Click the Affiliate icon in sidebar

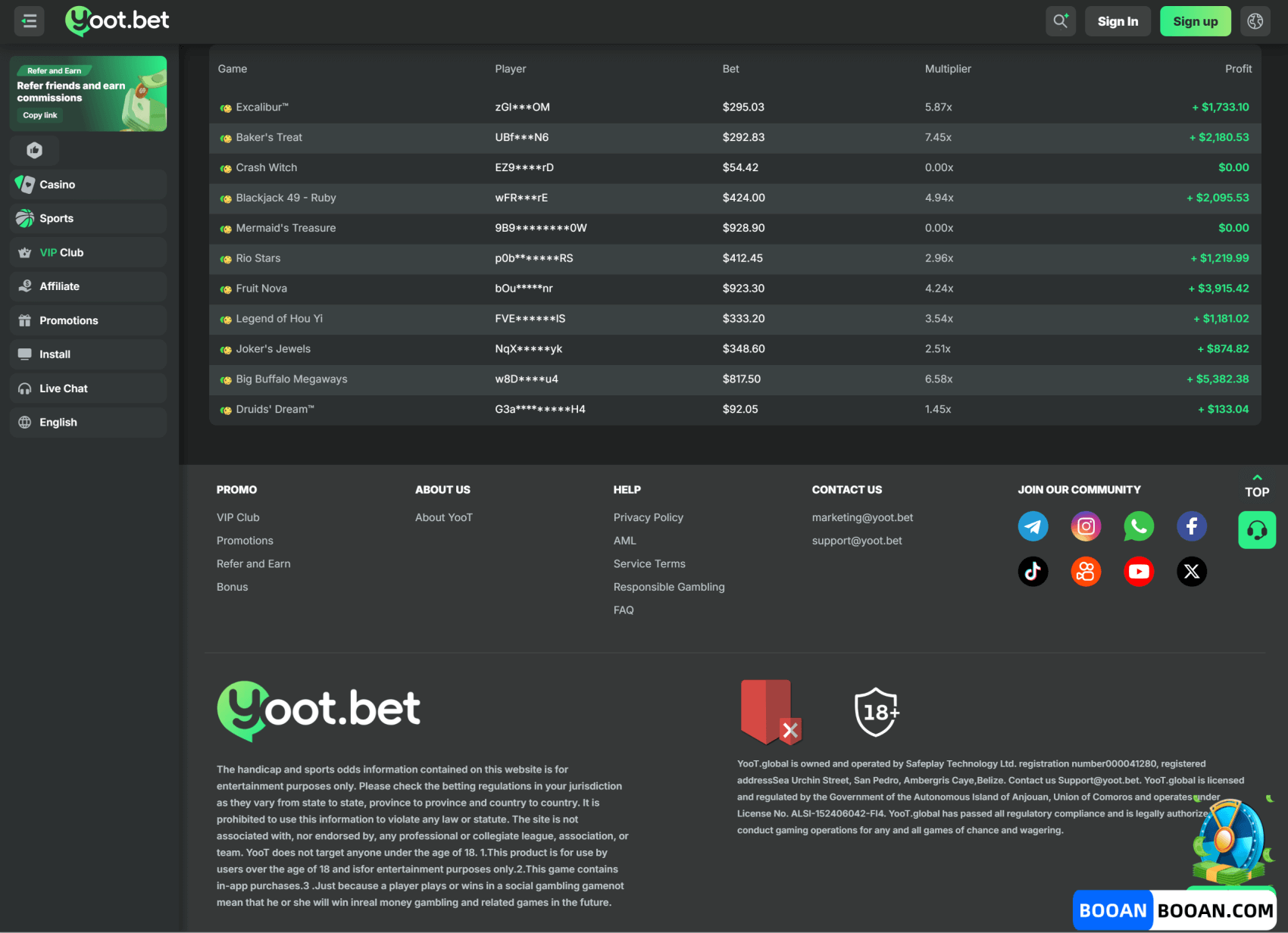tap(25, 286)
